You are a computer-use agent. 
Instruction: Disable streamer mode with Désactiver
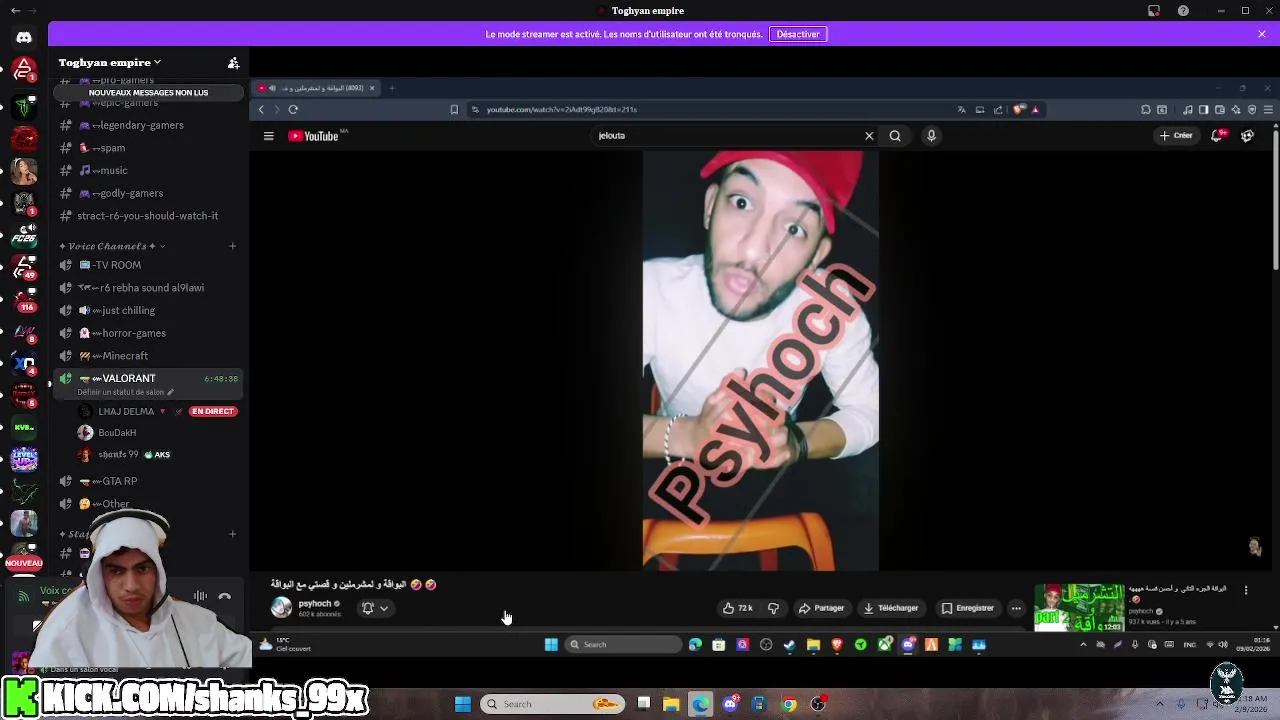[798, 34]
